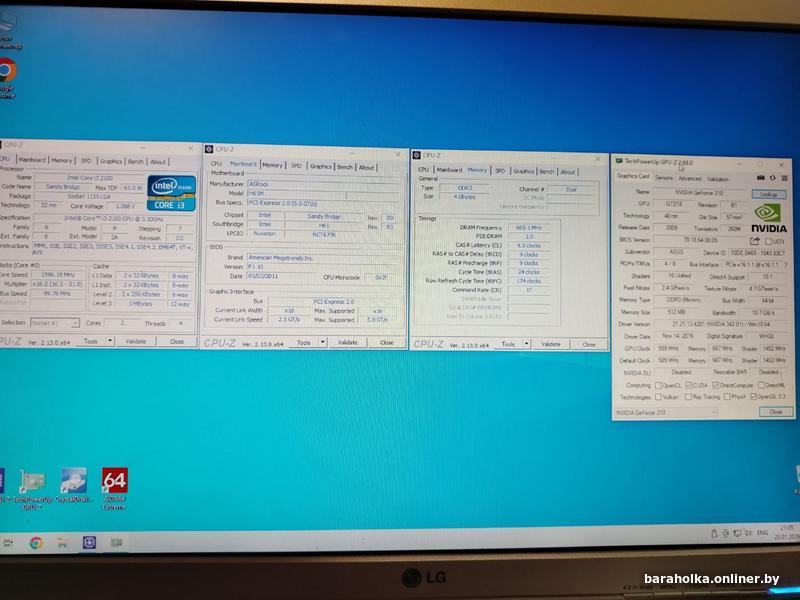Screen dimensions: 800x600
Task: Select SPD tab in the Memory CPU-Z window
Action: [500, 171]
